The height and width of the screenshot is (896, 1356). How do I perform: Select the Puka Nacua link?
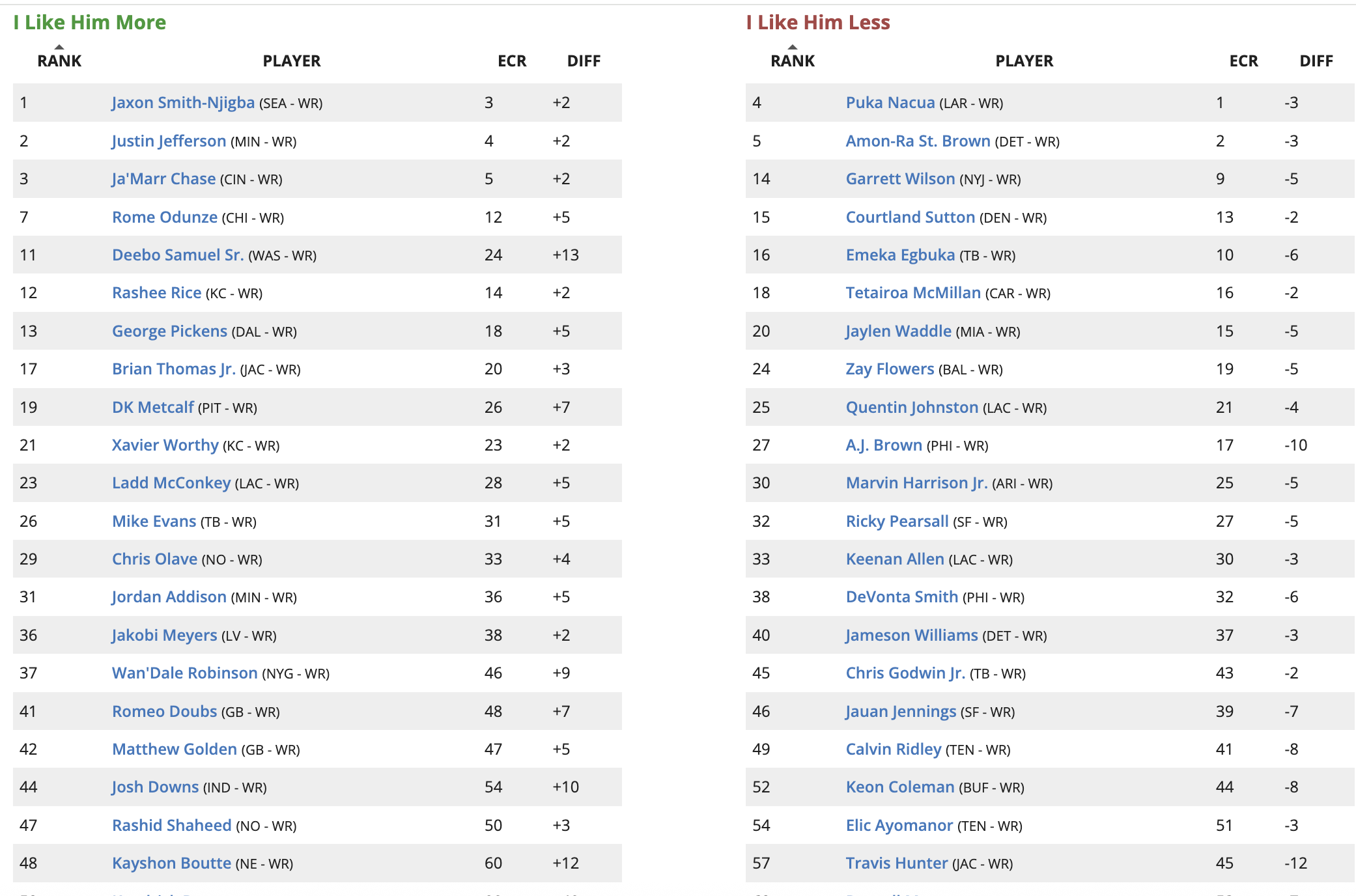click(890, 103)
